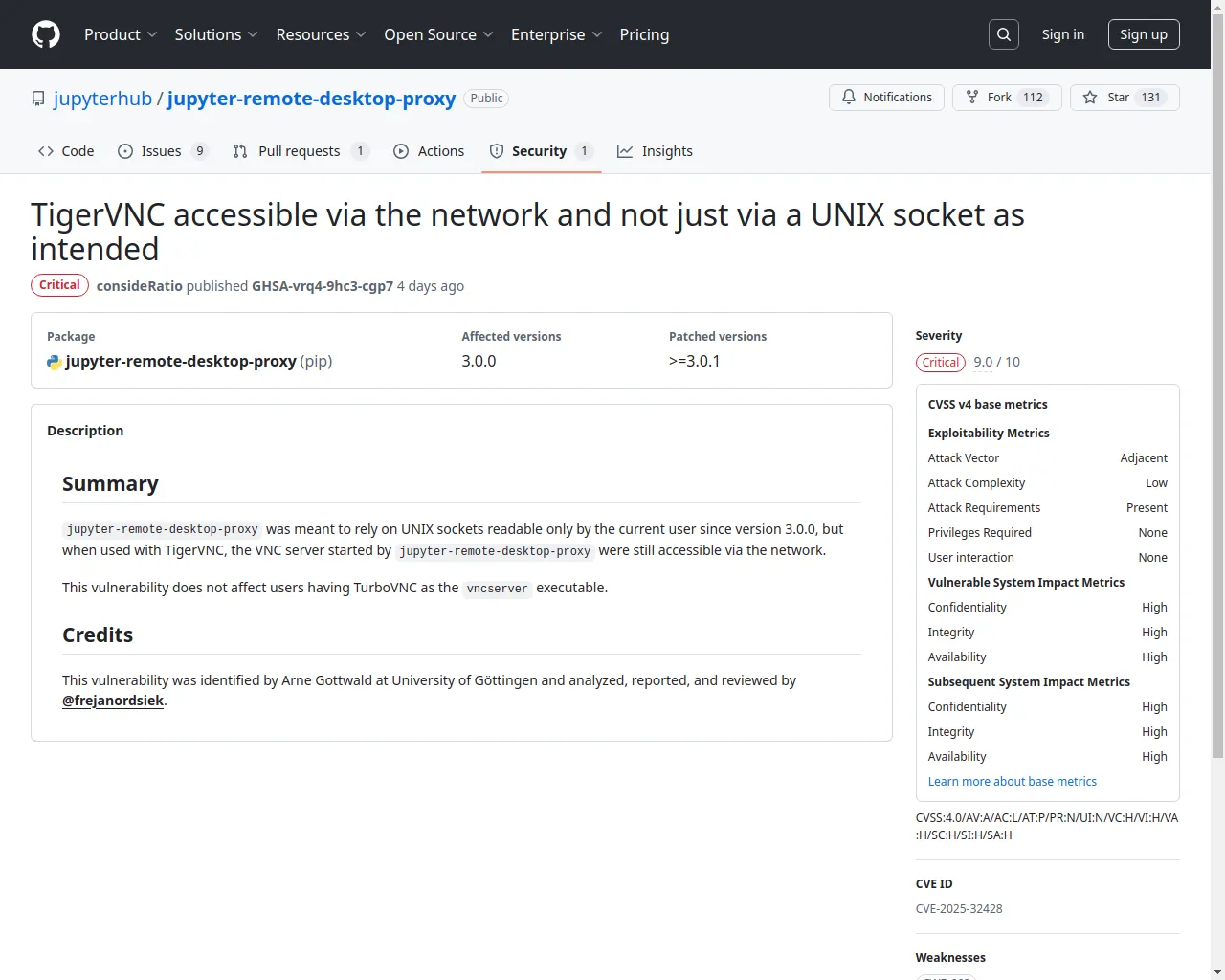Expand the Open Source menu
This screenshot has height=980, width=1225.
pyautogui.click(x=438, y=34)
